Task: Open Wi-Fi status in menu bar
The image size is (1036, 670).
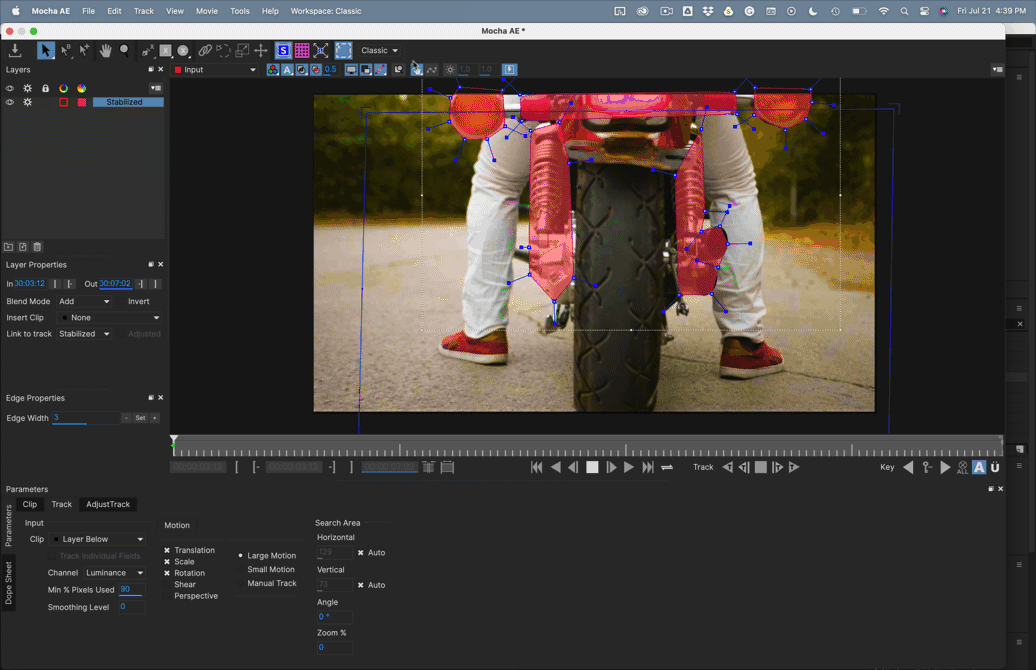Action: (883, 11)
